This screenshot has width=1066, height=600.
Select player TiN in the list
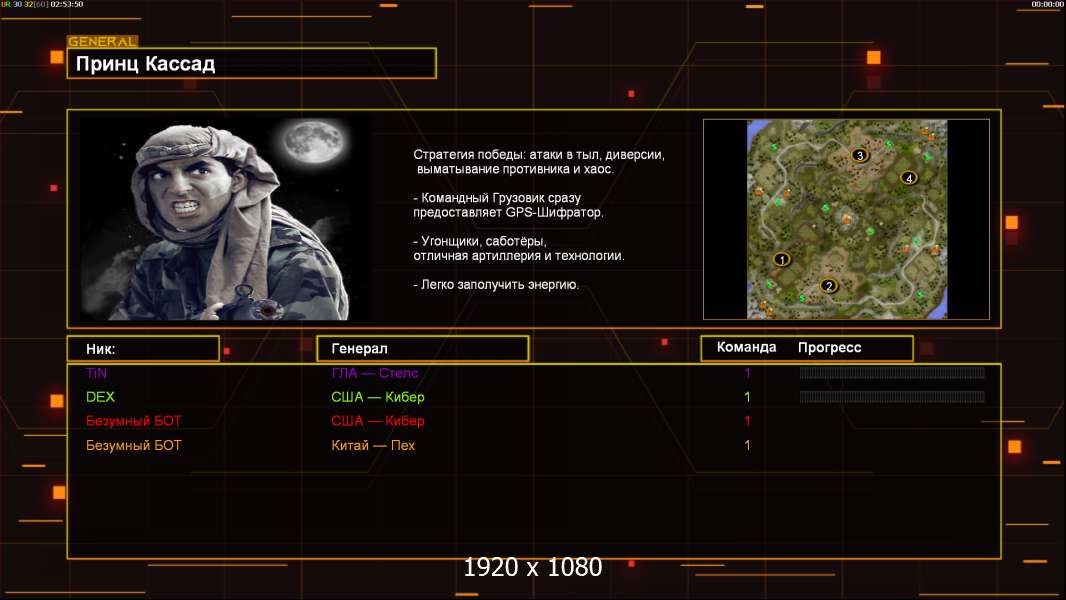(96, 373)
